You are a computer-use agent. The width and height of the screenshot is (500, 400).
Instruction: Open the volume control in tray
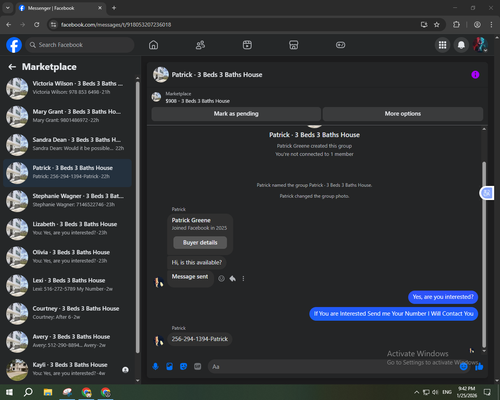(x=435, y=392)
